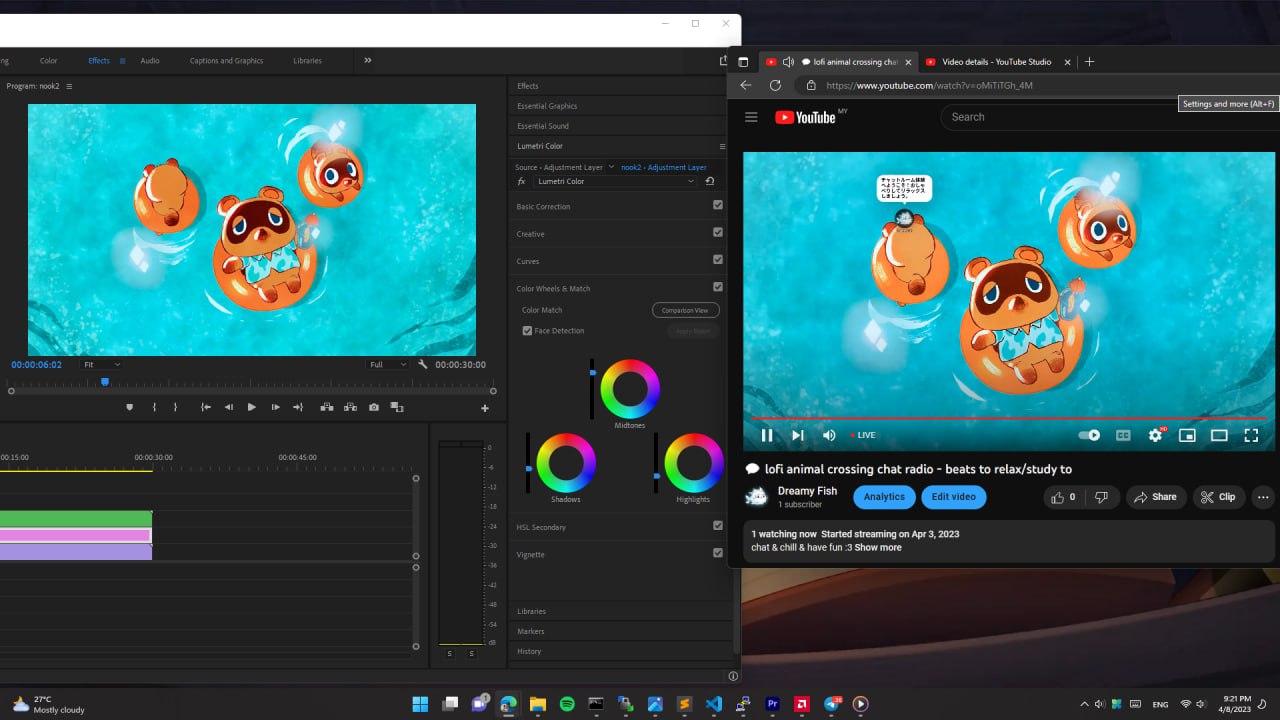Viewport: 1280px width, 720px height.
Task: Open the Full playback resolution dropdown
Action: [388, 365]
